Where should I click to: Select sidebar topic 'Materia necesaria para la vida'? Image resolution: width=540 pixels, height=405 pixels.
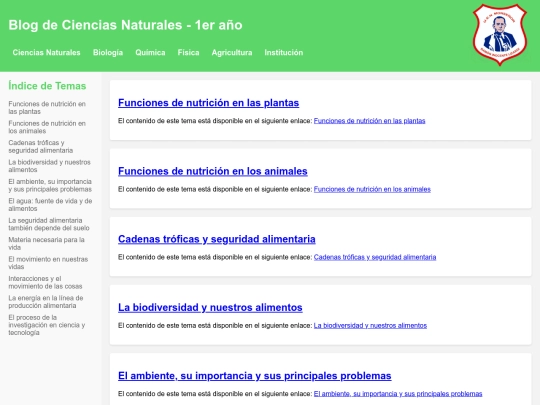(x=46, y=243)
